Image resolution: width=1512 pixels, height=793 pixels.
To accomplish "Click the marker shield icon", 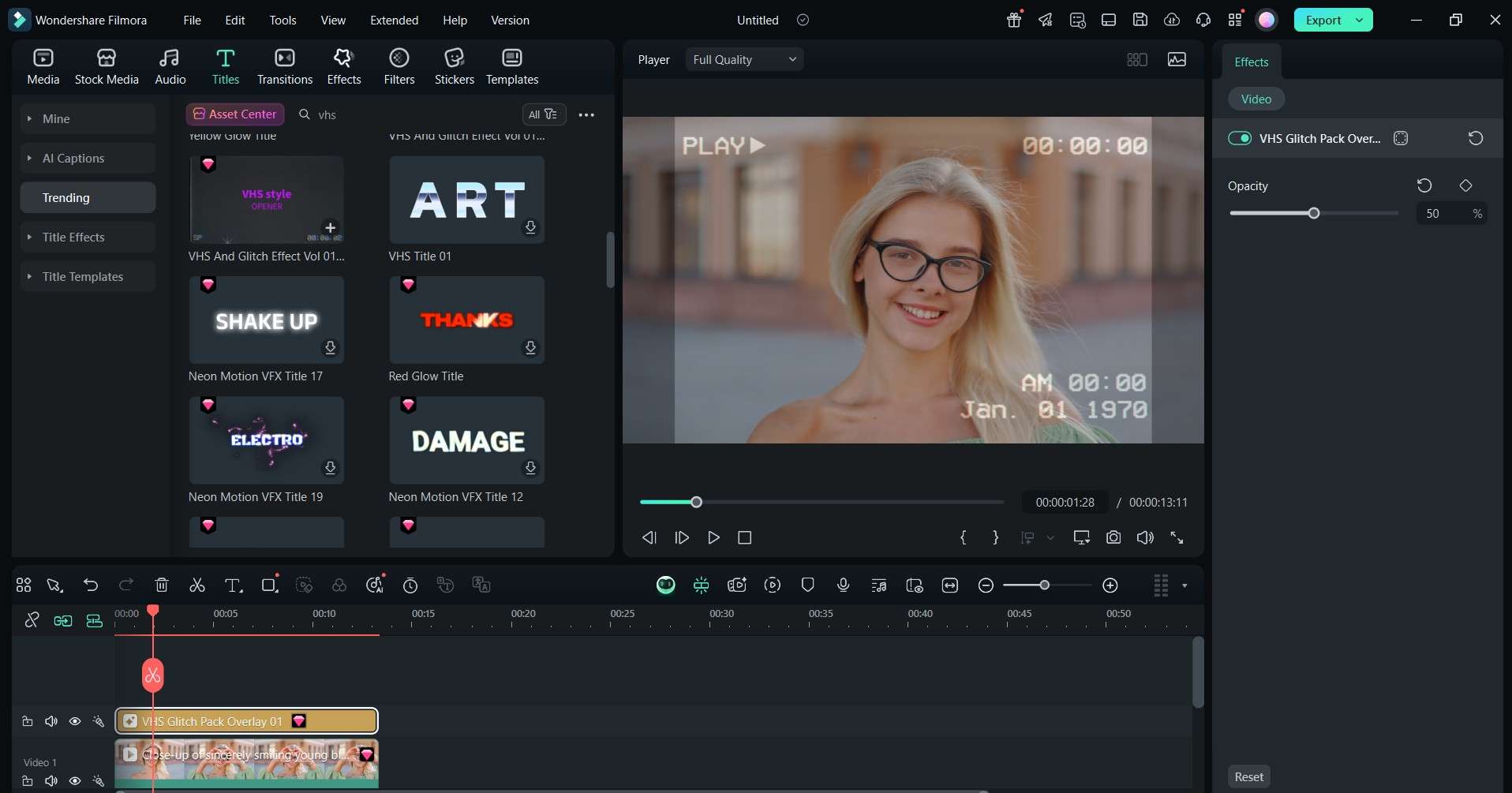I will pos(807,585).
